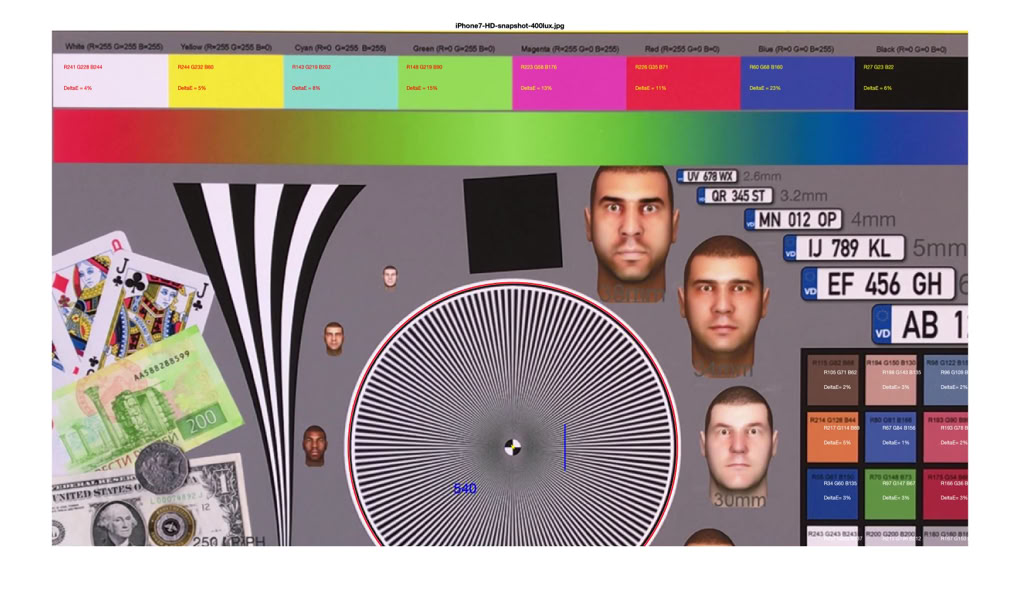Select the Black (R=0 G=0 B=0) label
1020x606 pixels.
tap(911, 49)
